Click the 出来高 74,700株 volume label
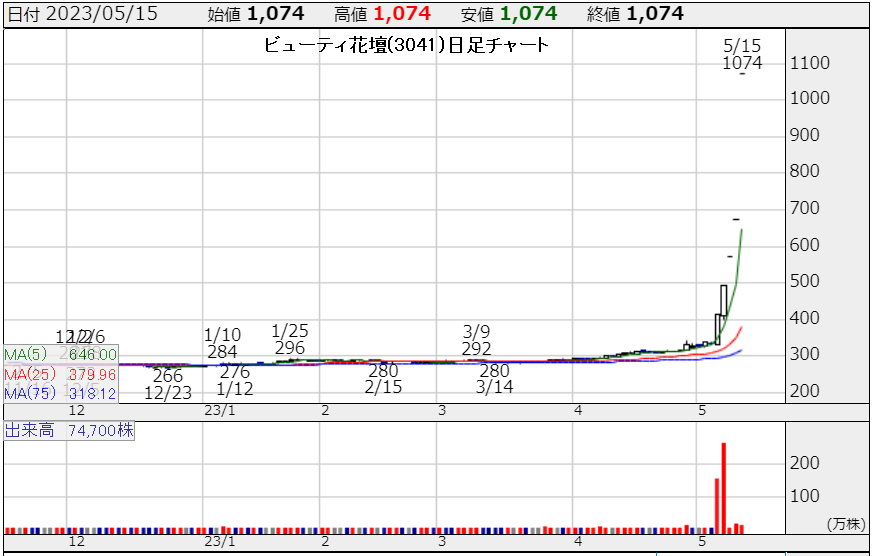This screenshot has width=873, height=556. click(69, 431)
